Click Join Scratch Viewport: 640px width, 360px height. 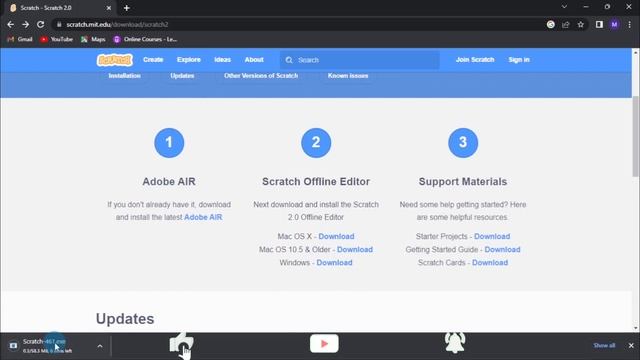(x=475, y=60)
